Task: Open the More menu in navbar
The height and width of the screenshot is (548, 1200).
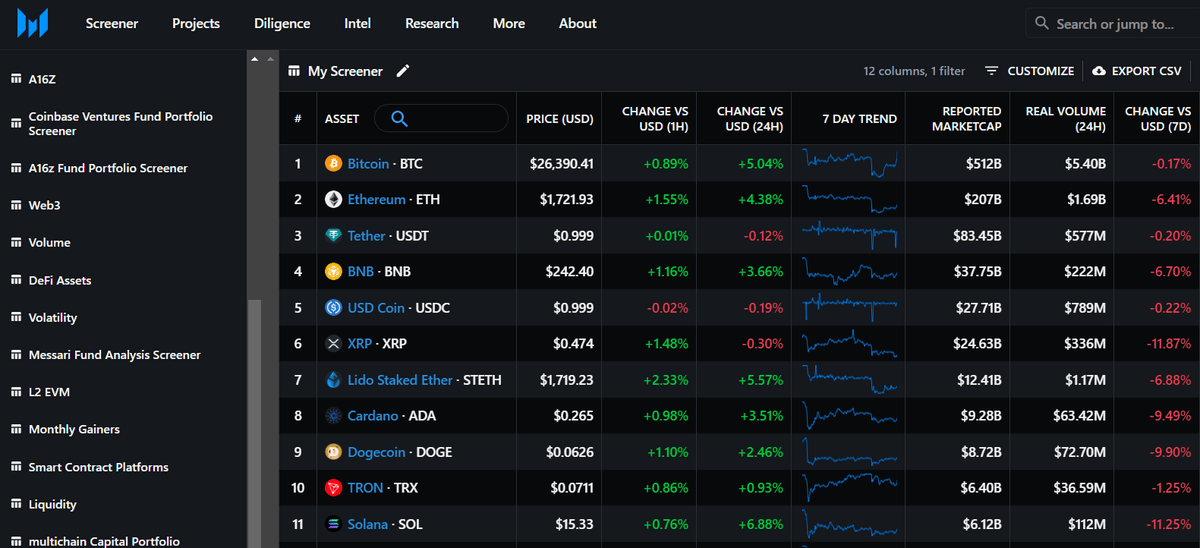Action: tap(508, 23)
